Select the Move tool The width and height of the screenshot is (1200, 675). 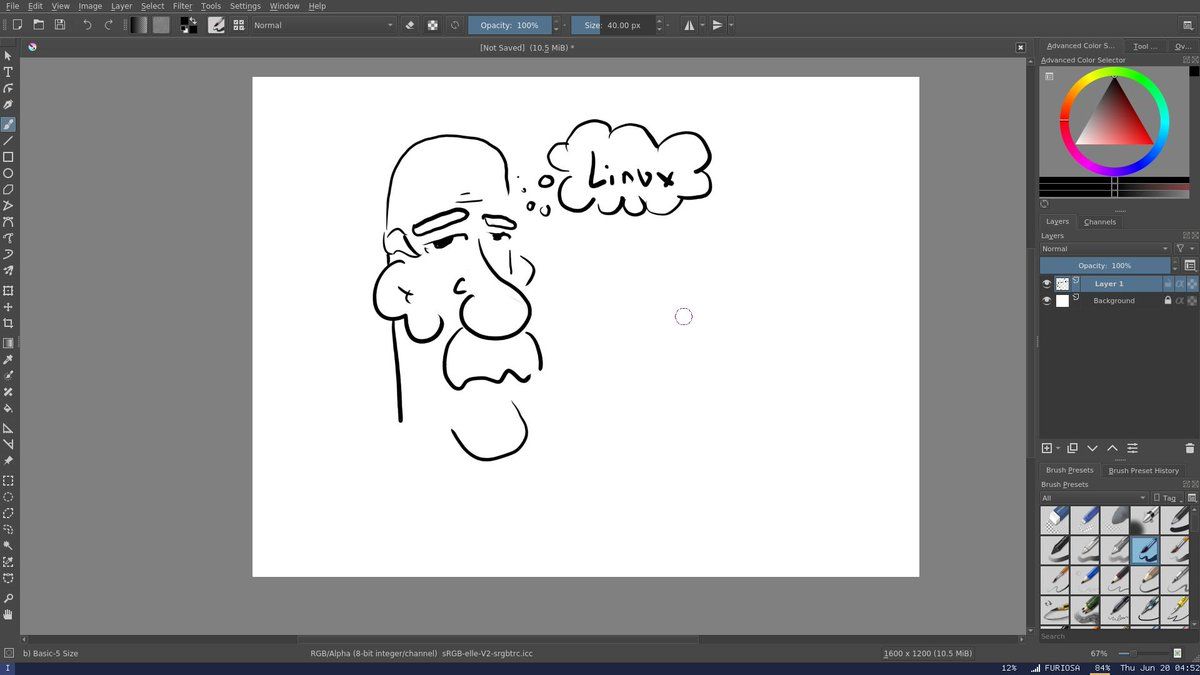coord(8,307)
